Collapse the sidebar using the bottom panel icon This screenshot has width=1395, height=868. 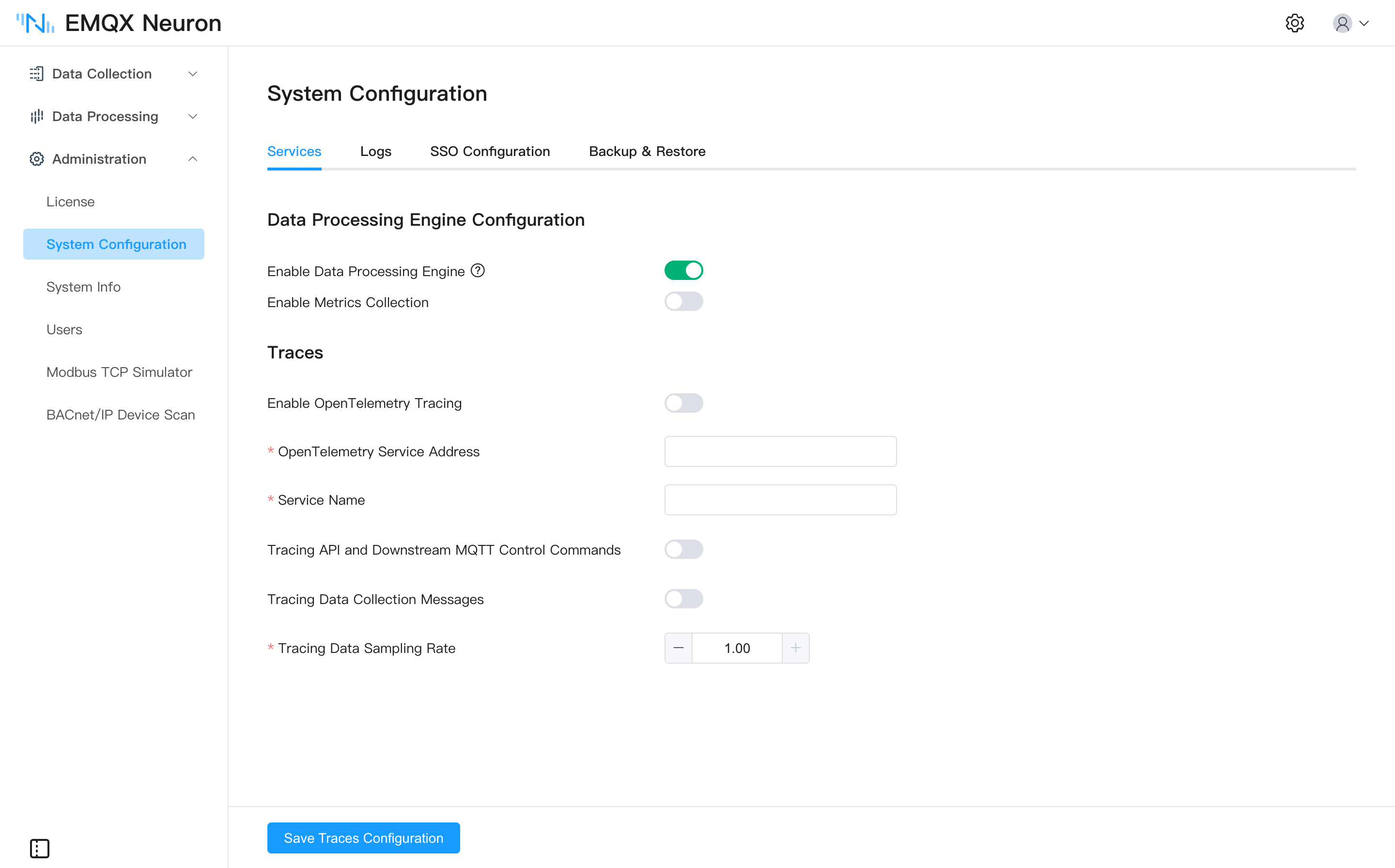tap(40, 848)
